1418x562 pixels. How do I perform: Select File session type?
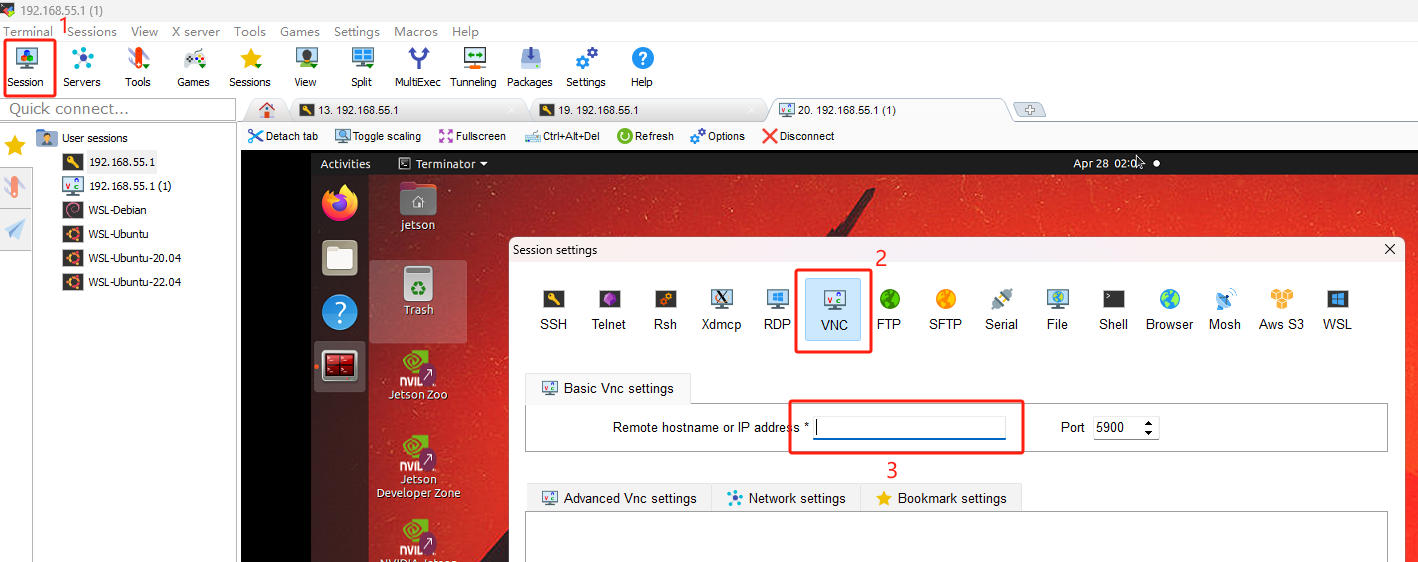(1057, 310)
